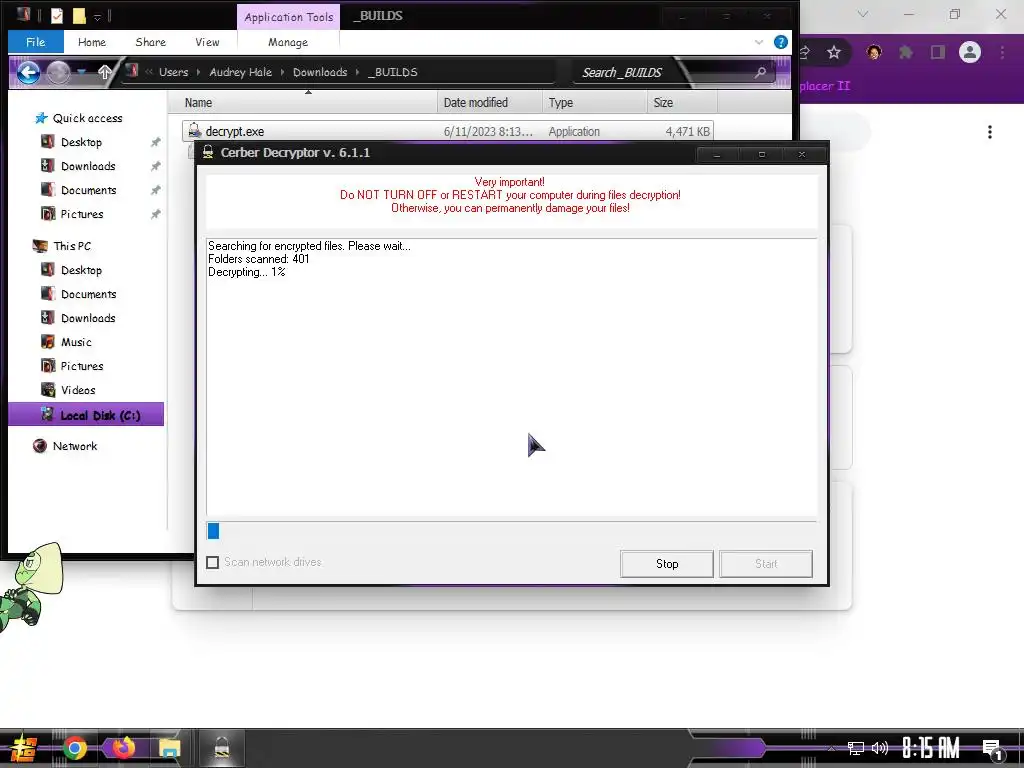Image resolution: width=1024 pixels, height=768 pixels.
Task: Open Explorer help via question mark icon
Action: click(780, 42)
